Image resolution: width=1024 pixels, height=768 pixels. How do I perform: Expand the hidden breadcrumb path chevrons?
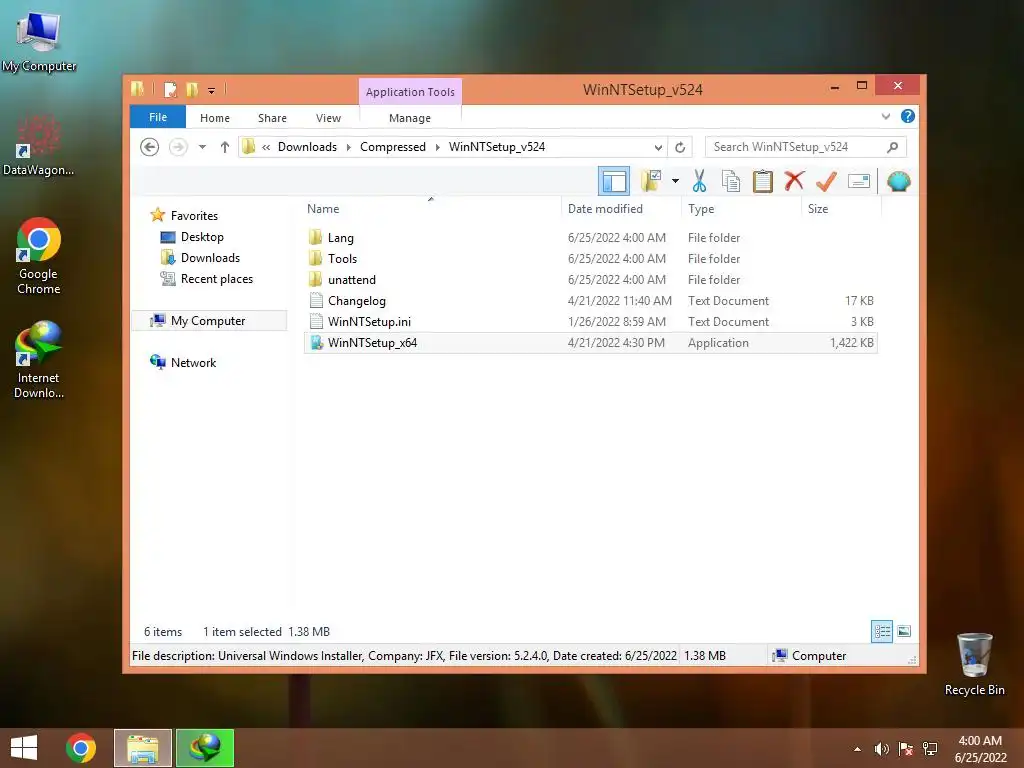pyautogui.click(x=266, y=147)
